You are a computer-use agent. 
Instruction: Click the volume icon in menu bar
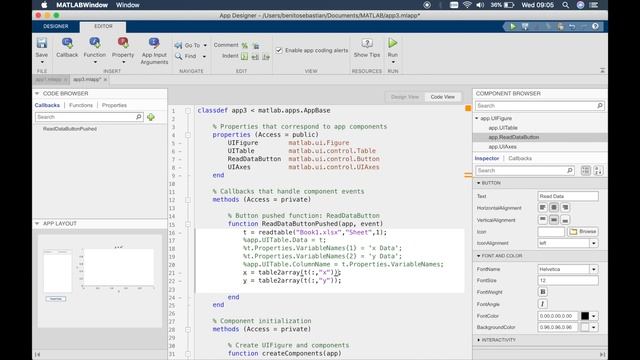tap(480, 5)
